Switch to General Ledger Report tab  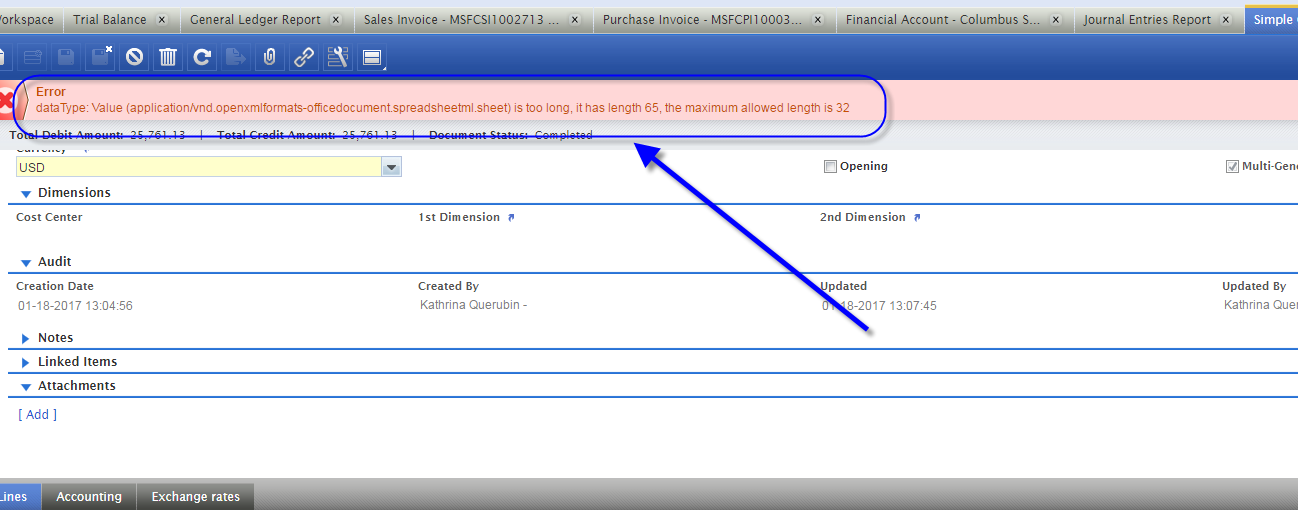[x=255, y=20]
